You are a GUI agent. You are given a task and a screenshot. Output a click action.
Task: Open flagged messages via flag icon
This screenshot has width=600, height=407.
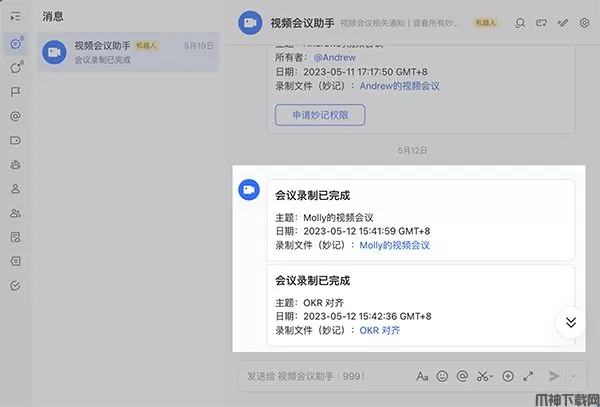point(15,92)
